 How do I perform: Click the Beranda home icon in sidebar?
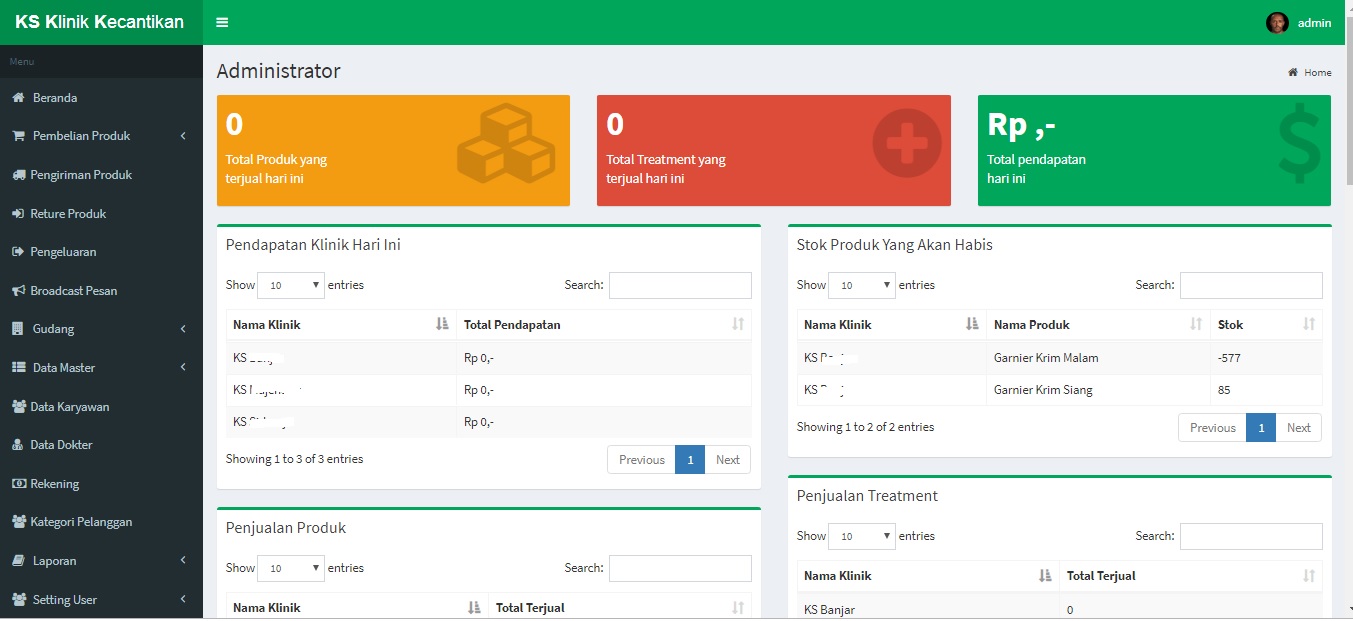18,98
